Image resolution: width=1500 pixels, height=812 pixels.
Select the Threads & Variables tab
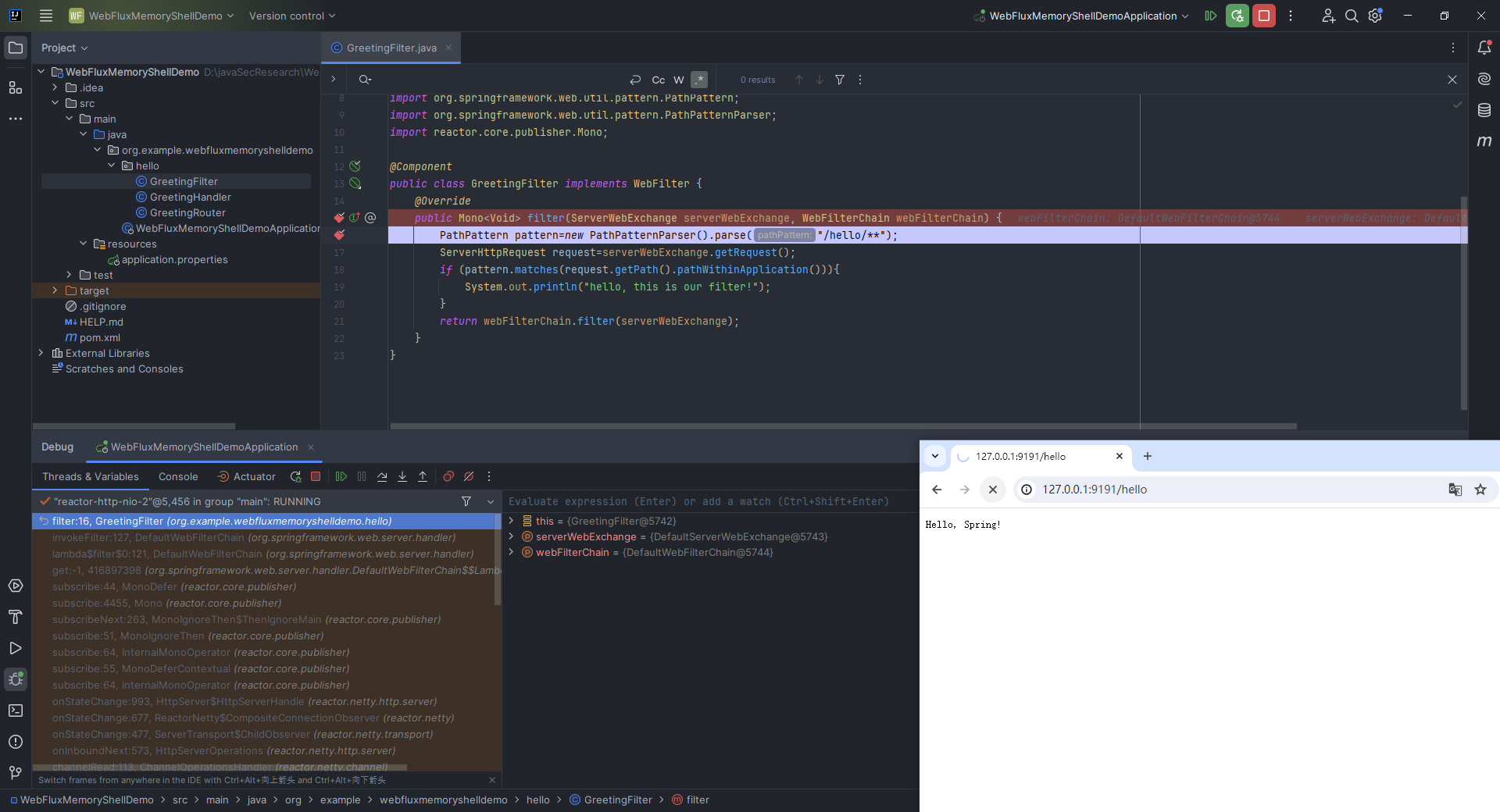coord(91,476)
